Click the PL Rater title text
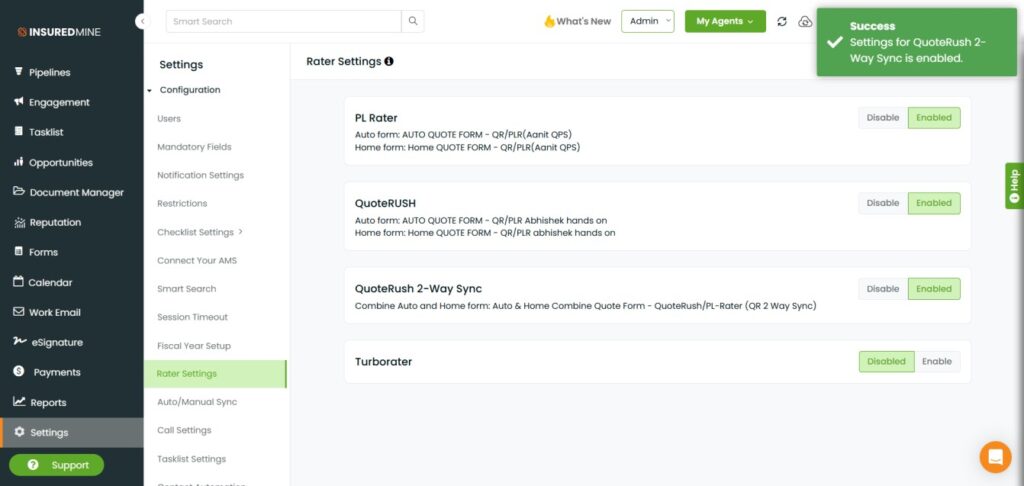This screenshot has width=1024, height=486. 376,118
